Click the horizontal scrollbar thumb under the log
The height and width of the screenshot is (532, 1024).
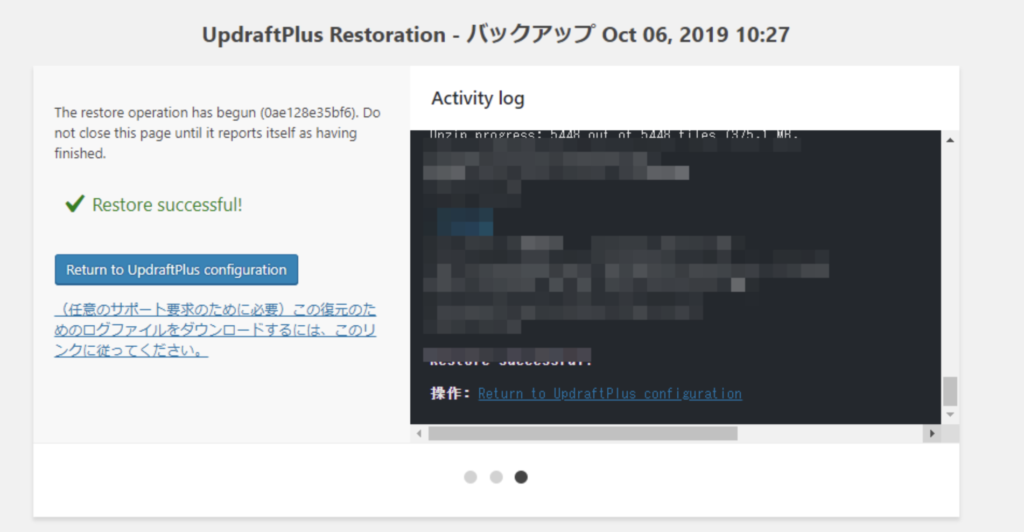pyautogui.click(x=583, y=433)
